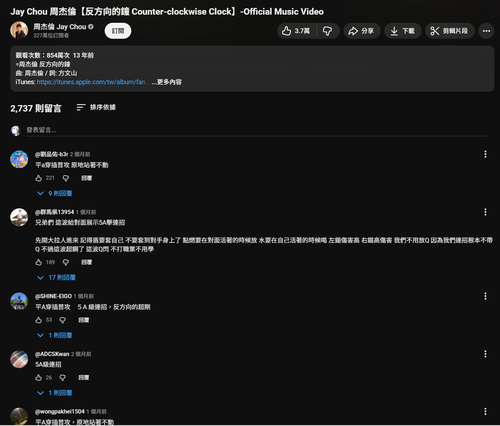
Task: Open options menu for @ADCSKwan comment
Action: (x=485, y=354)
